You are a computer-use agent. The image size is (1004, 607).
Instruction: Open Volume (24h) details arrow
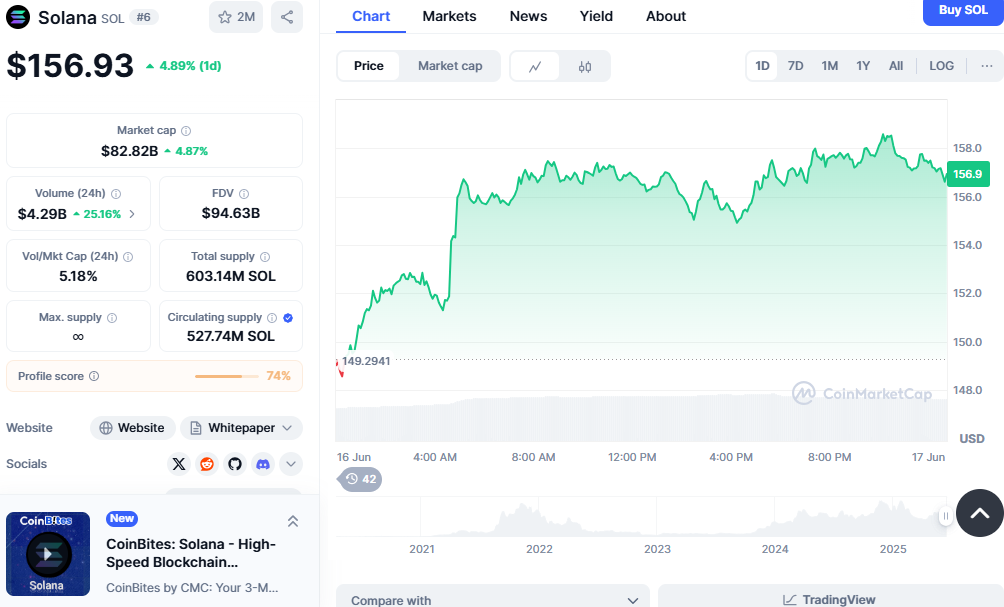(x=132, y=214)
